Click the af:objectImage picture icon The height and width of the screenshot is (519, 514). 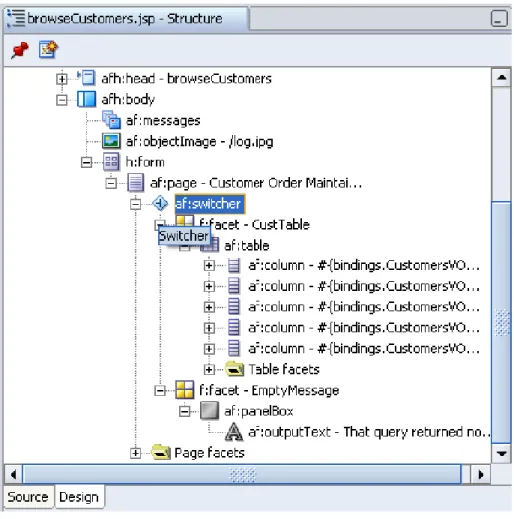click(111, 141)
